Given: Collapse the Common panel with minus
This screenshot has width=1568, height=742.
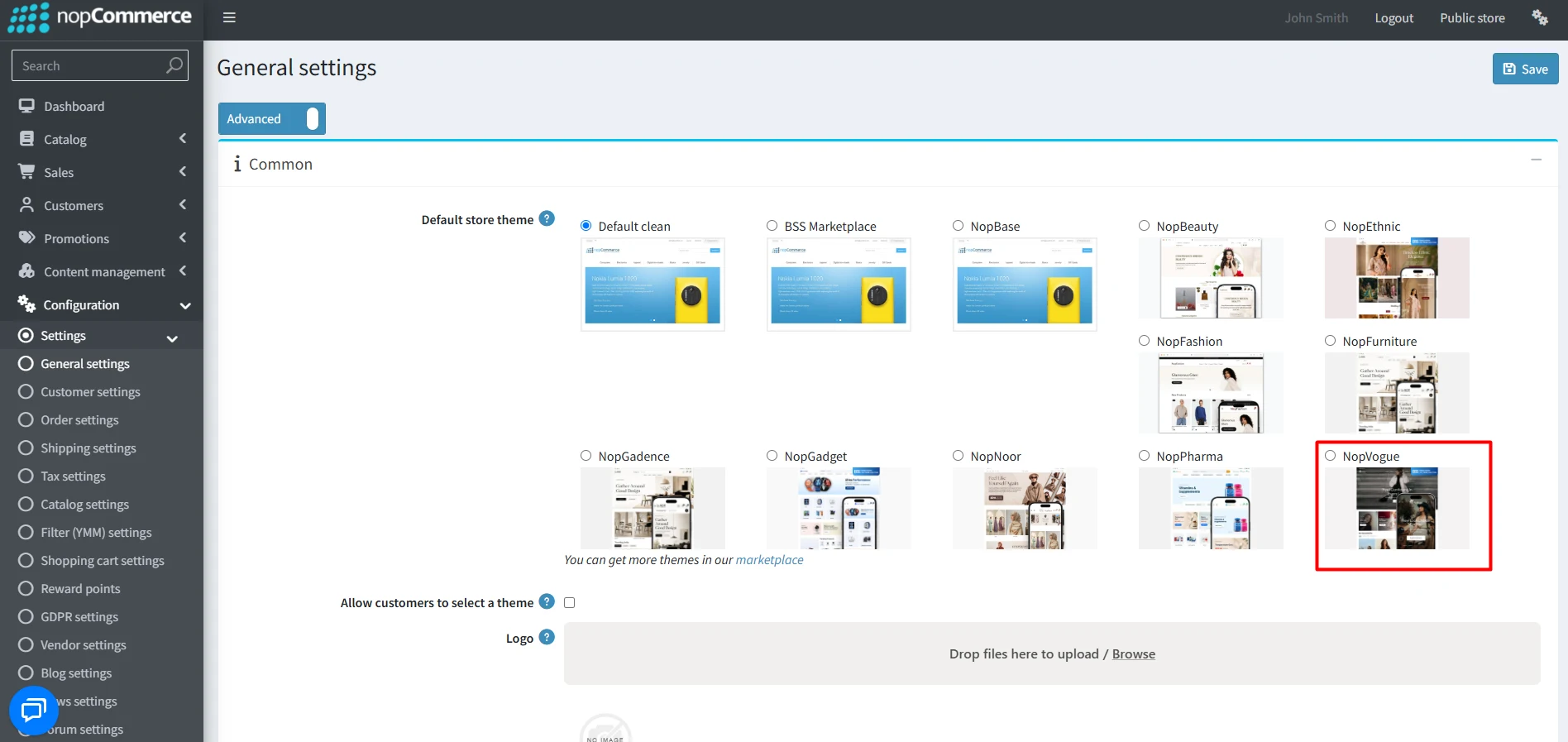Looking at the screenshot, I should click(1536, 160).
